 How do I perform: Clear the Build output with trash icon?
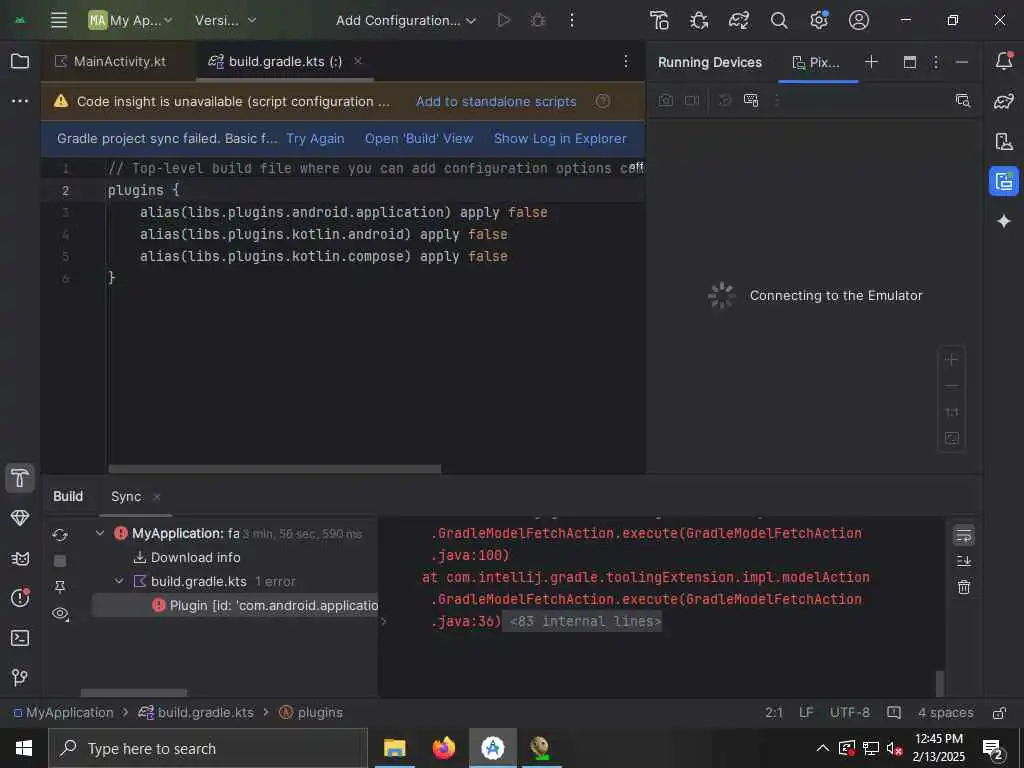pyautogui.click(x=963, y=586)
